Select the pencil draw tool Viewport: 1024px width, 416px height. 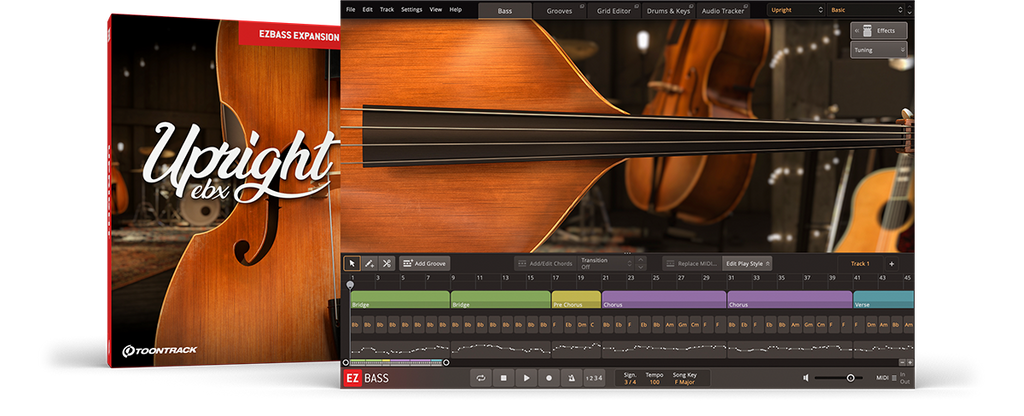[x=369, y=264]
